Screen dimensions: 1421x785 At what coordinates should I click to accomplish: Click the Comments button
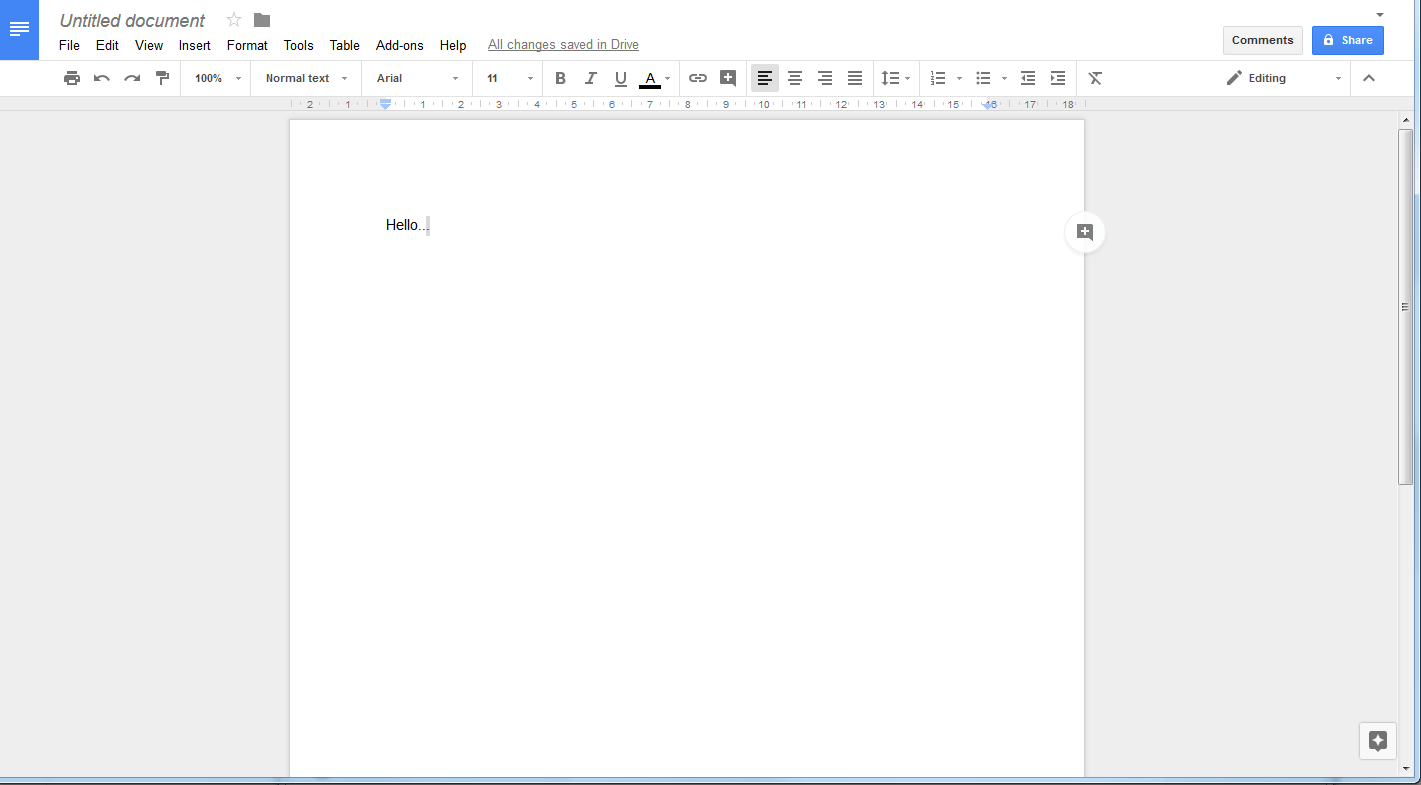pyautogui.click(x=1262, y=40)
